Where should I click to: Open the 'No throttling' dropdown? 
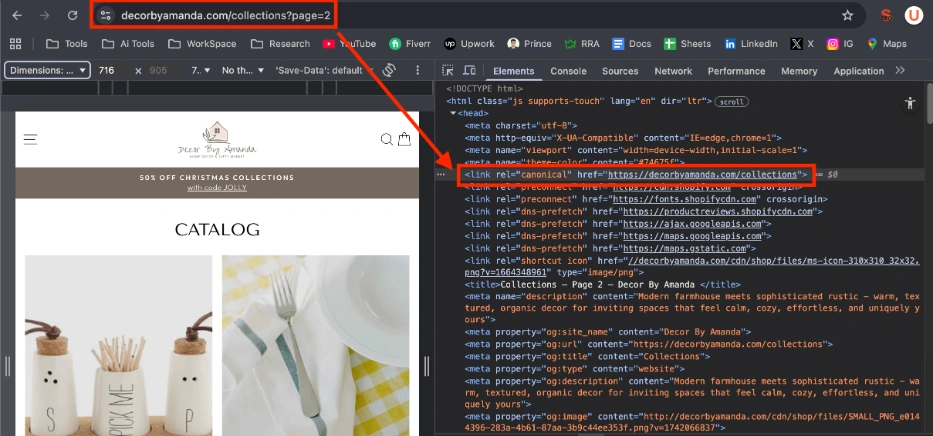(x=241, y=71)
